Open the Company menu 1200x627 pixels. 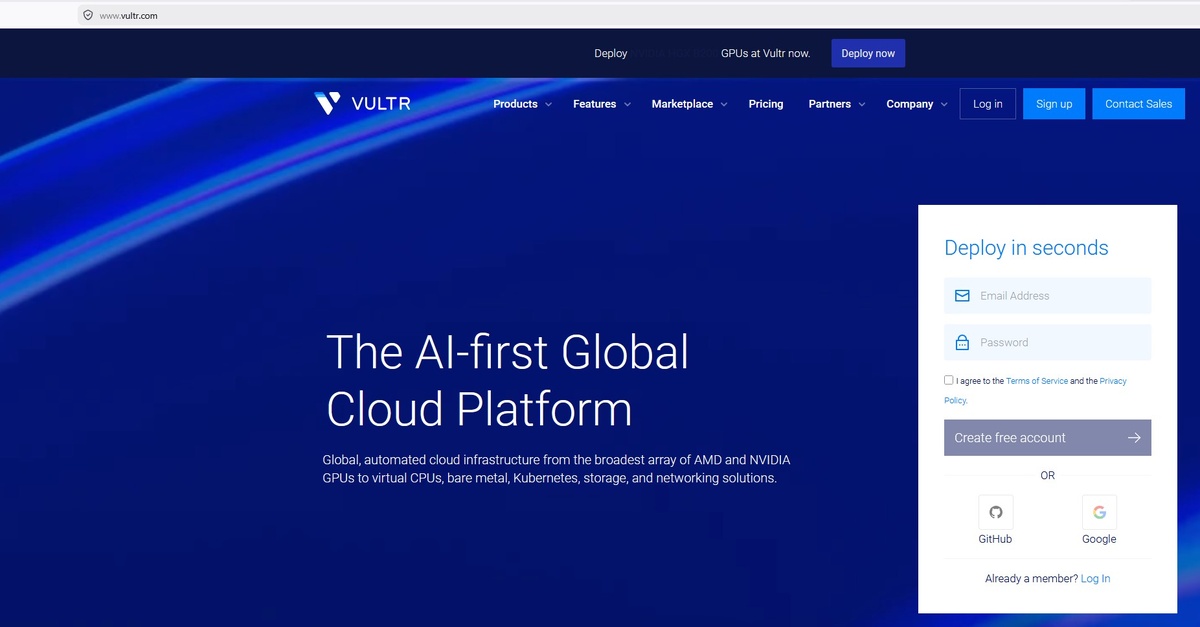tap(910, 104)
